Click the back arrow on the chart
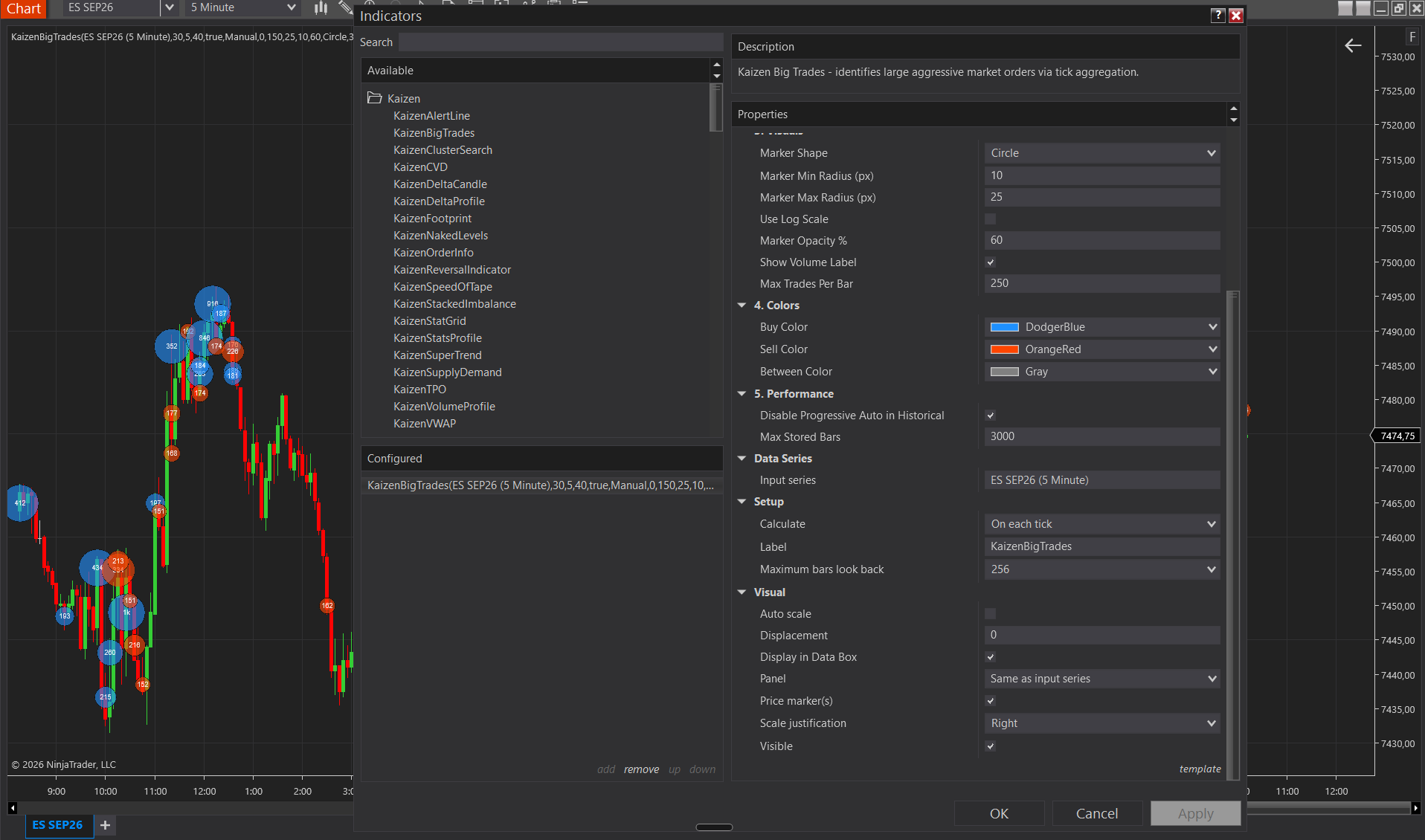 (1353, 46)
